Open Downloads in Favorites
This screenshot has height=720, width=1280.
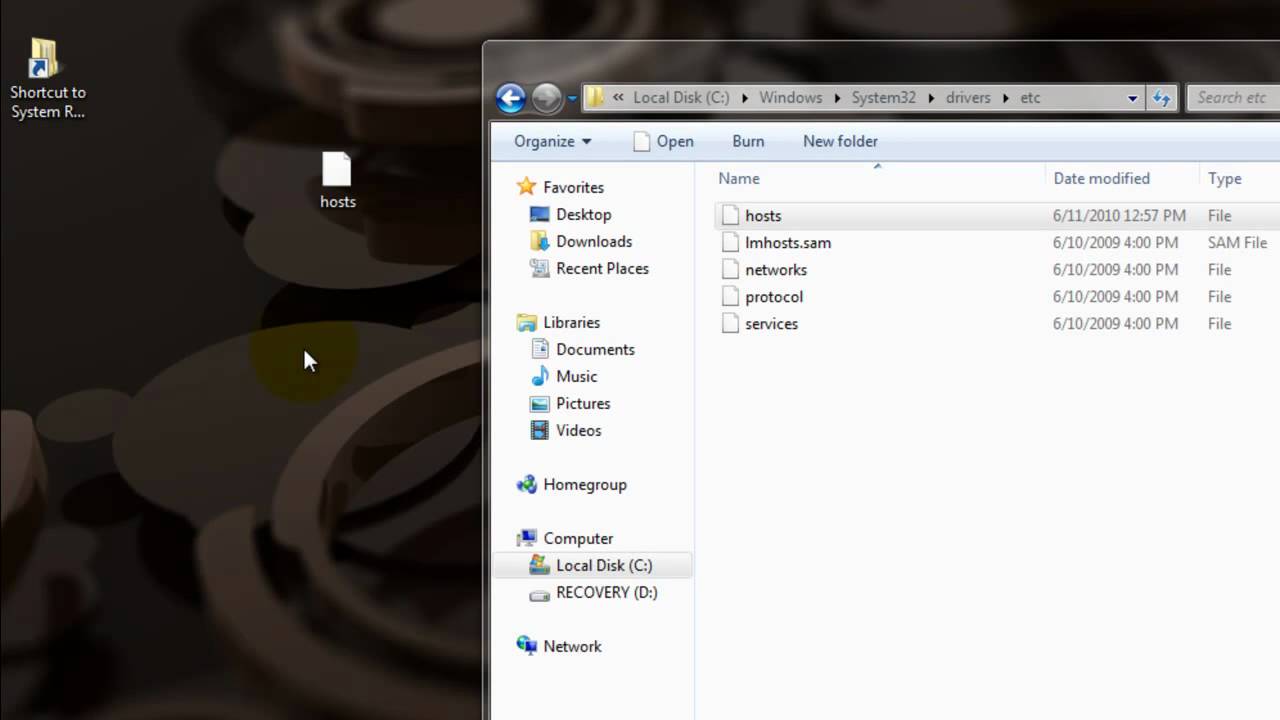coord(594,241)
